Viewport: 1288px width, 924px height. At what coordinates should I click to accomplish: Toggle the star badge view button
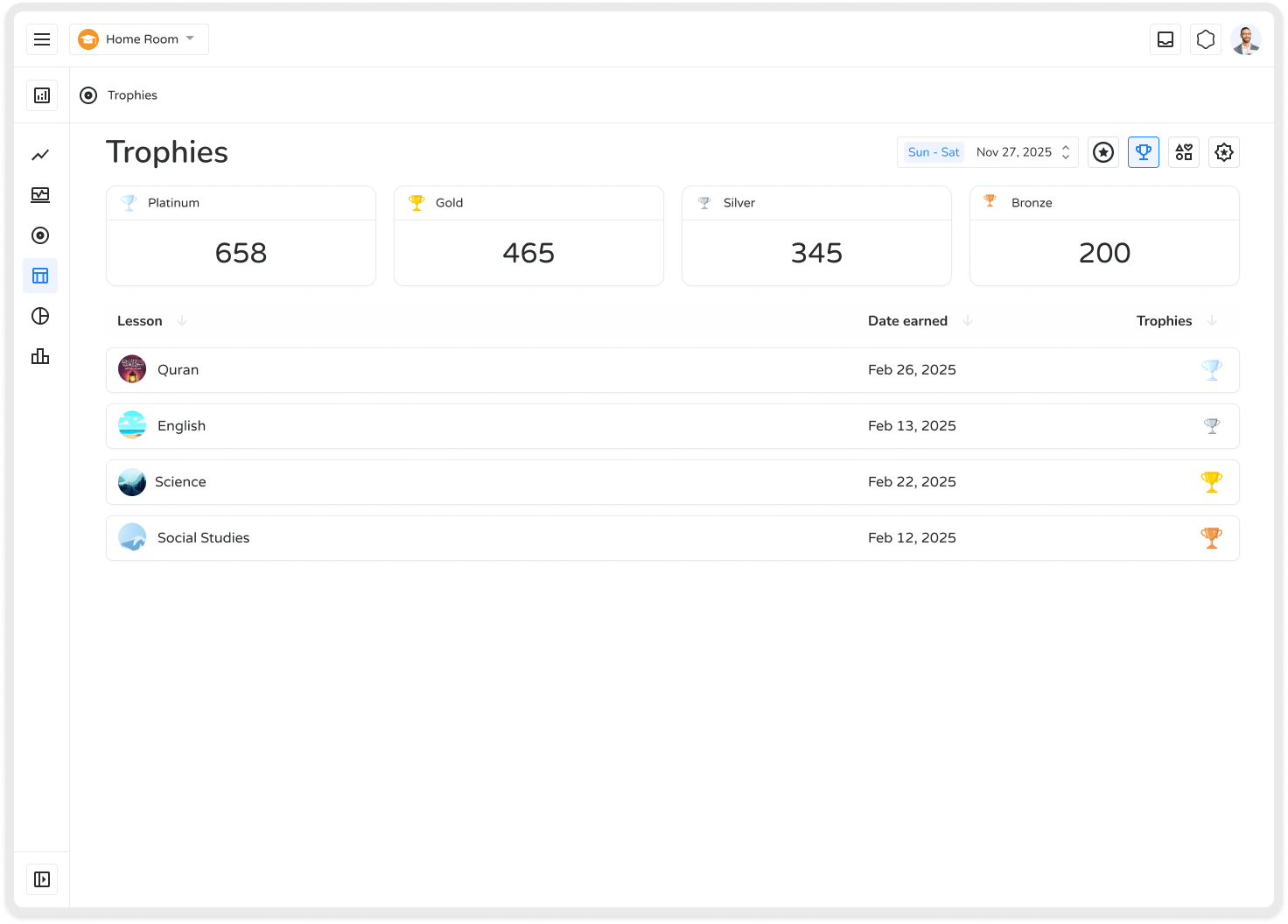tap(1103, 152)
